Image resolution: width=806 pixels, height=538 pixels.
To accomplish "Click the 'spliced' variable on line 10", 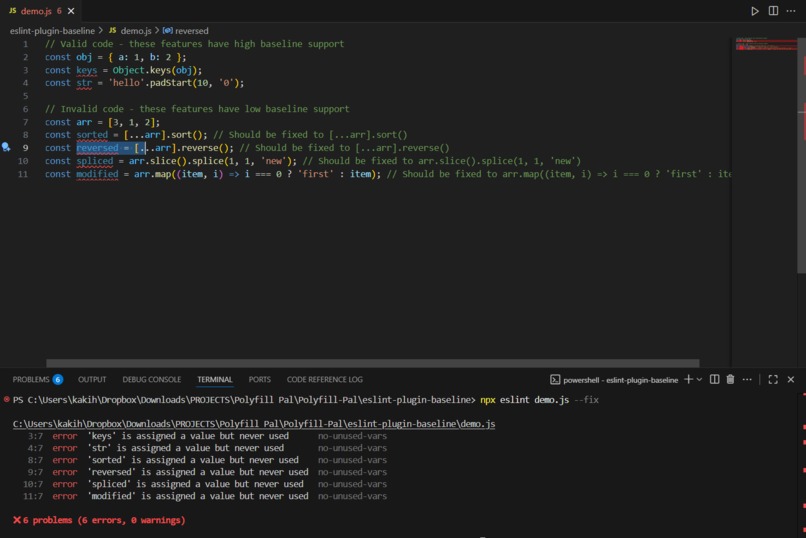I will coord(95,161).
